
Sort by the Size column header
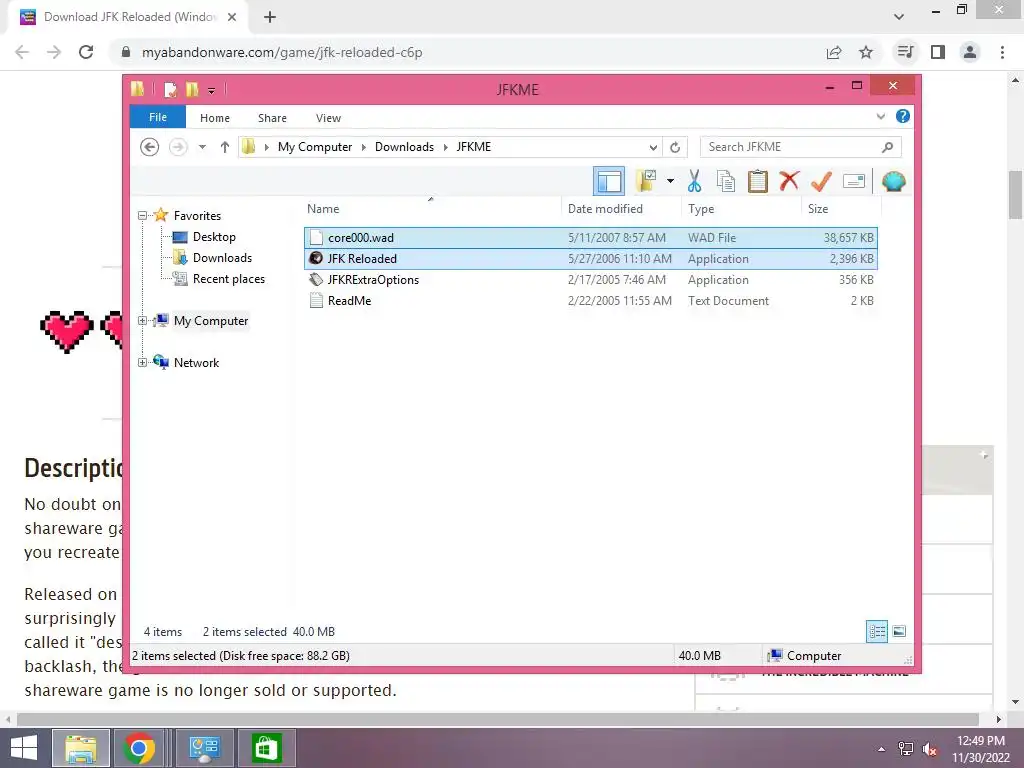(x=840, y=209)
